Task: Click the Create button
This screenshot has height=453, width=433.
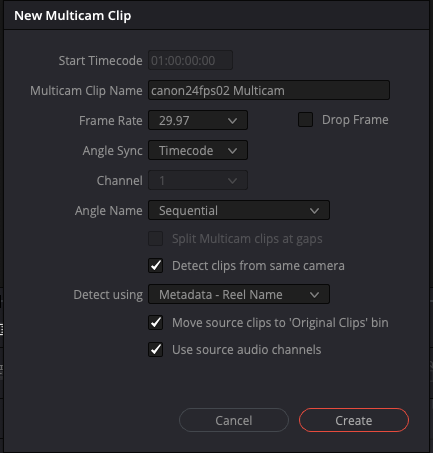Action: [354, 420]
